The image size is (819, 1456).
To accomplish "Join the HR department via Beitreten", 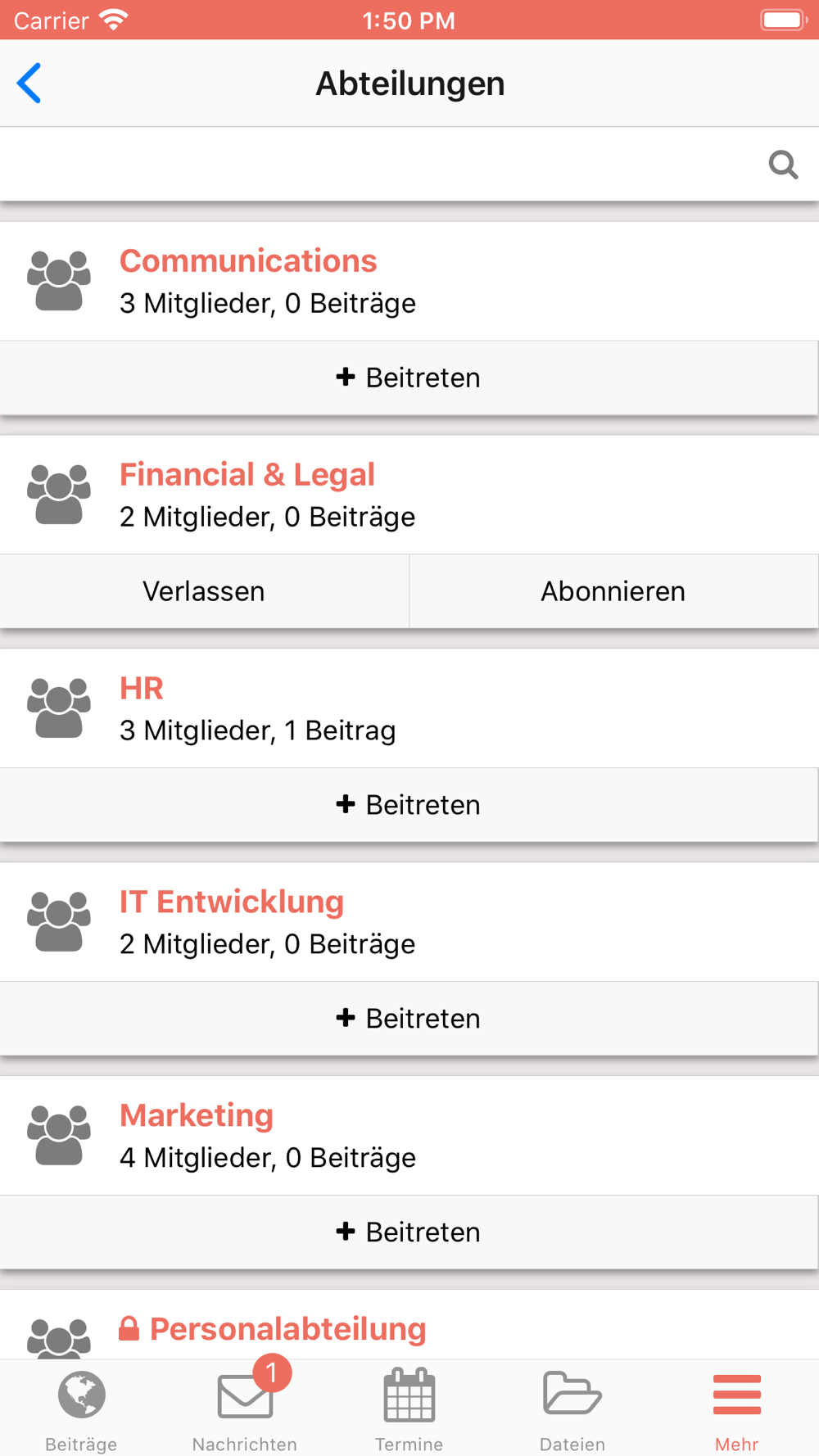I will [409, 805].
